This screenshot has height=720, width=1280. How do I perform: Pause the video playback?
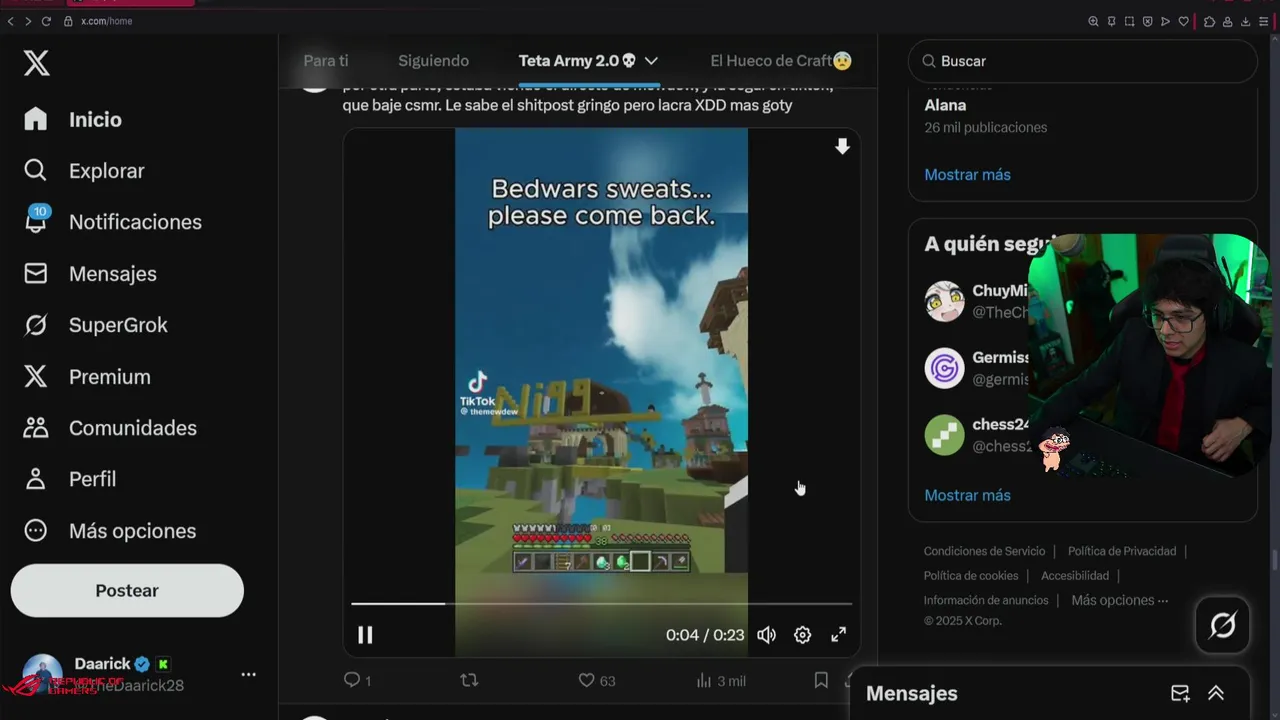point(365,635)
